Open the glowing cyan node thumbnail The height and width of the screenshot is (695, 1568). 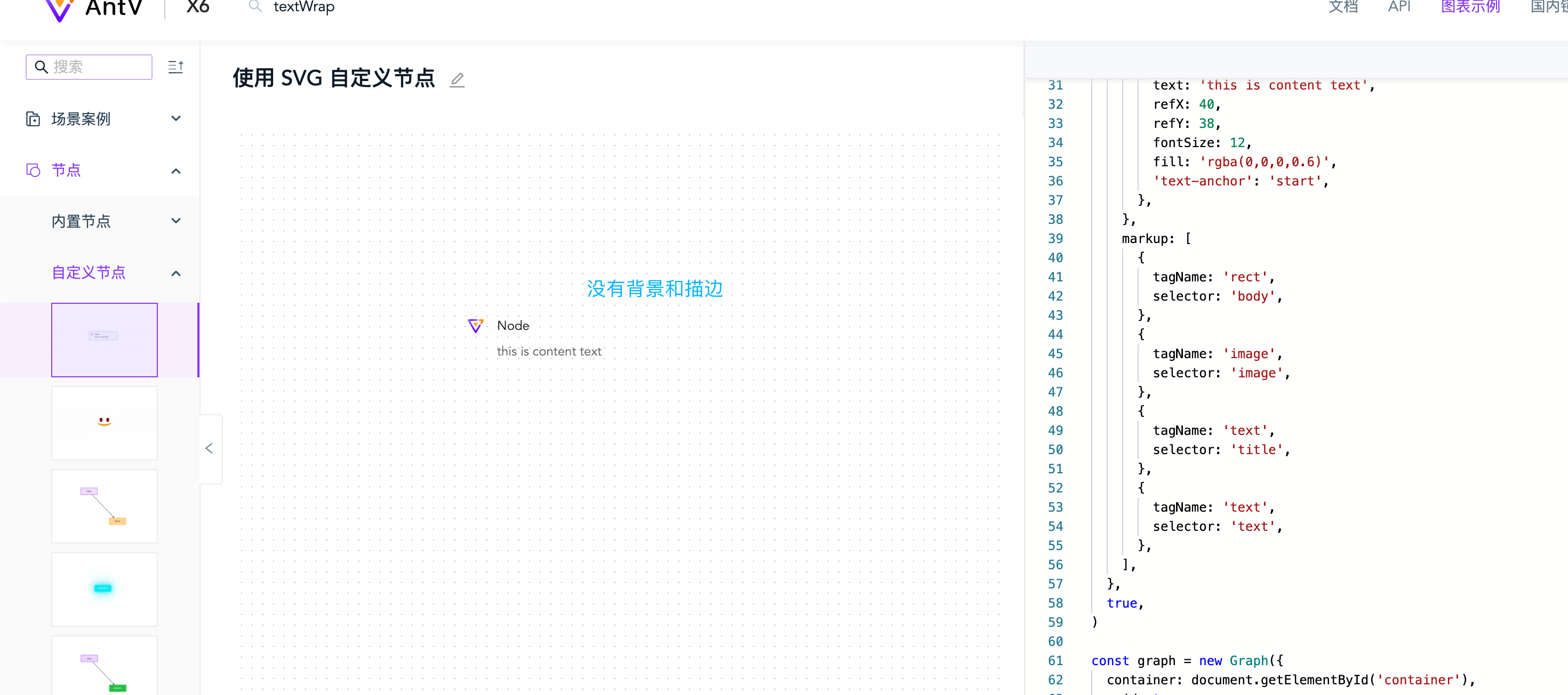105,589
